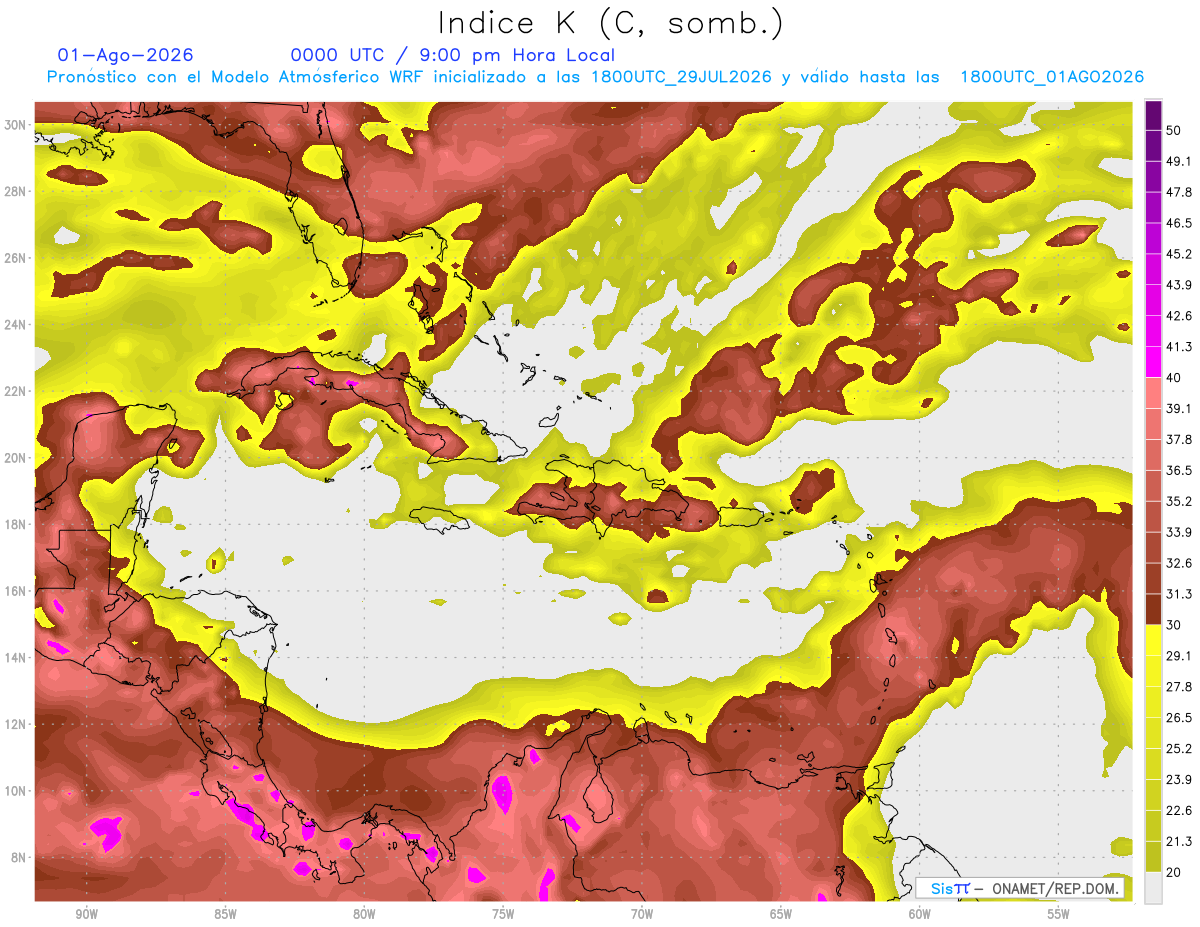Click longitude axis label '85W'

pyautogui.click(x=225, y=914)
